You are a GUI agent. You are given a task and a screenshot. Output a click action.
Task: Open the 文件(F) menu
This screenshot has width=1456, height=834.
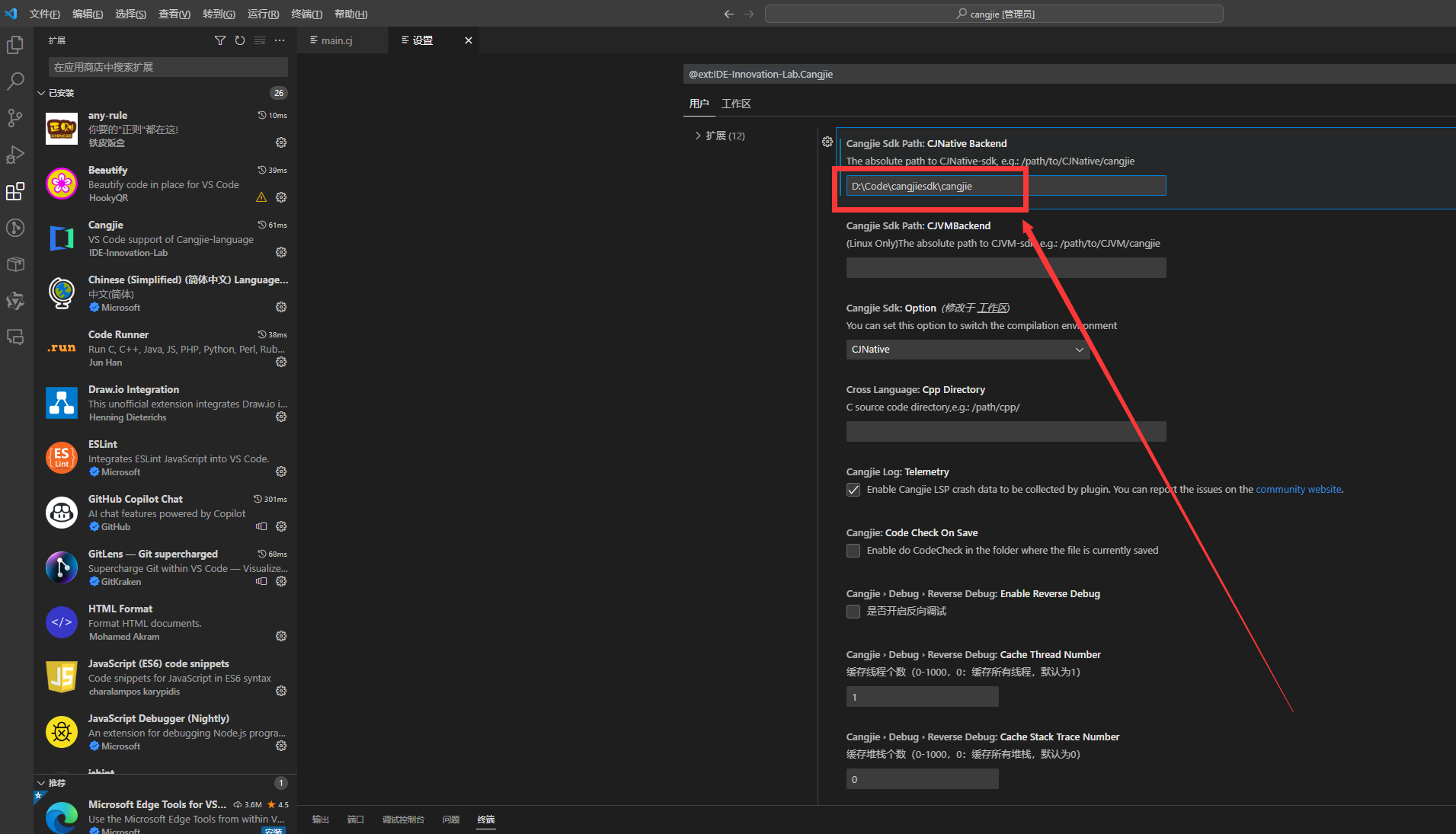tap(45, 14)
